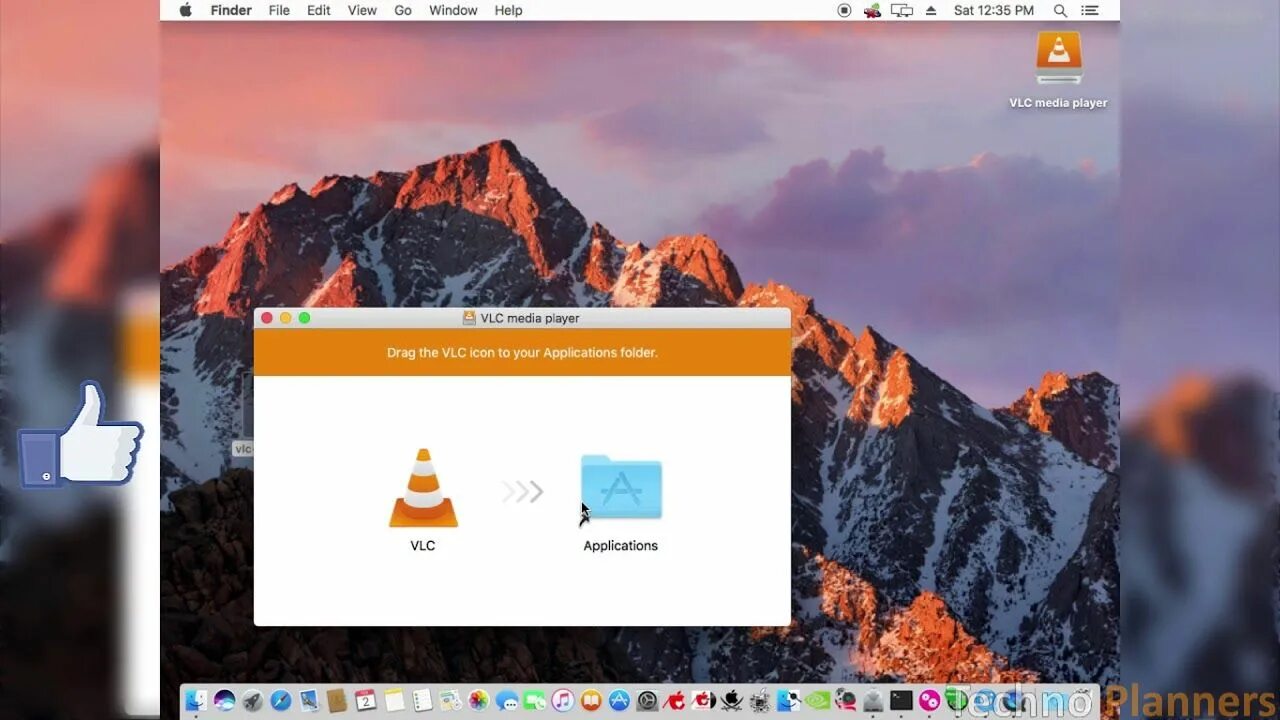Open Launchpad rocket icon in Dock
Viewport: 1280px width, 720px height.
coord(252,701)
